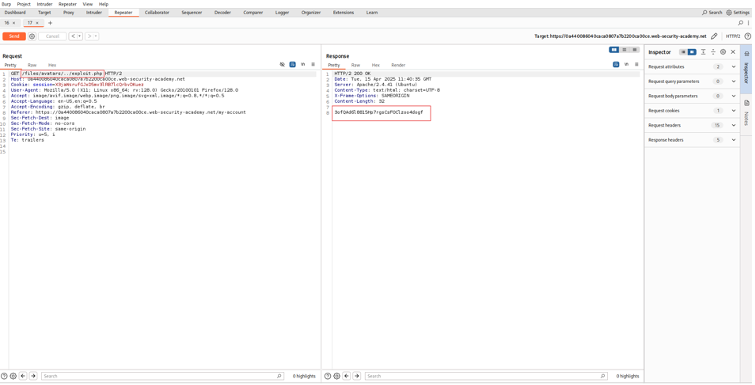
Task: Close Repeater tab 17
Action: [37, 23]
